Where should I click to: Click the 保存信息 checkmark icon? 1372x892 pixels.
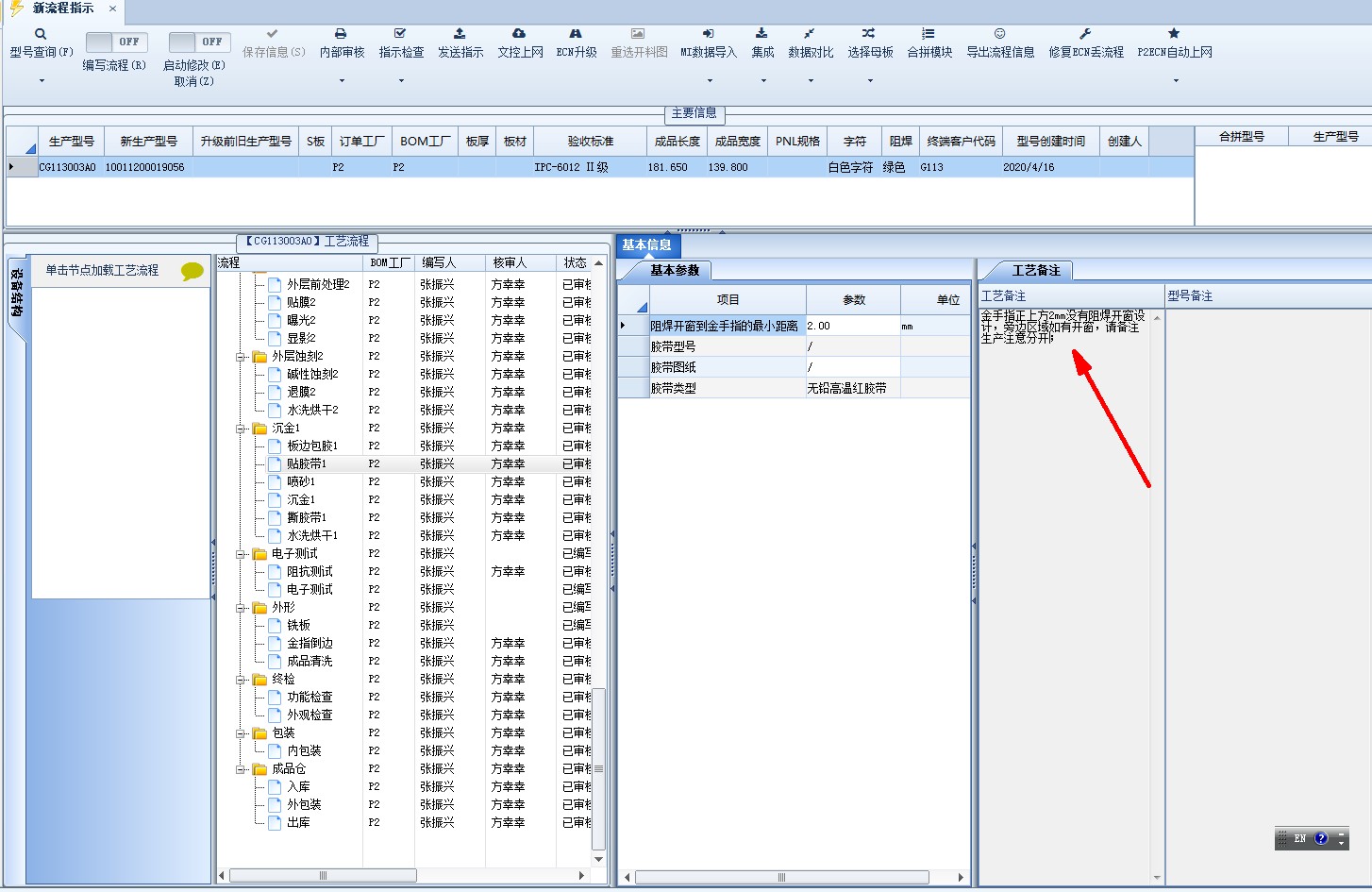(x=273, y=33)
